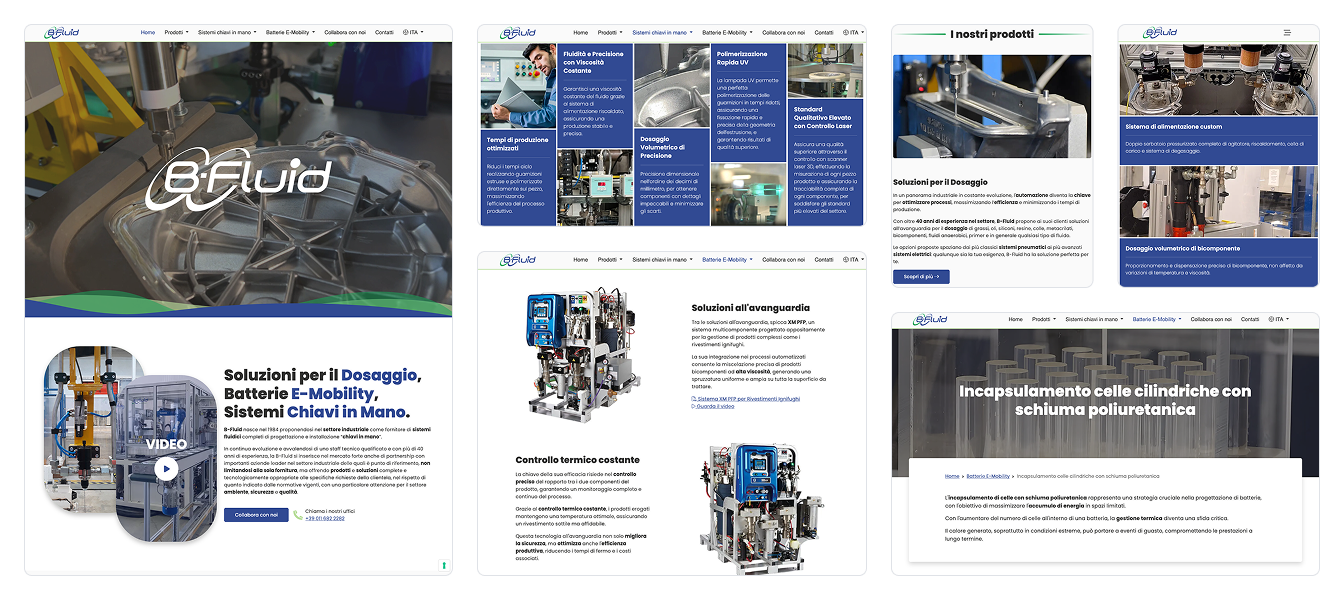The width and height of the screenshot is (1344, 600).
Task: Select Collabora con noi on Incapsulamento page navbar
Action: [x=1211, y=319]
